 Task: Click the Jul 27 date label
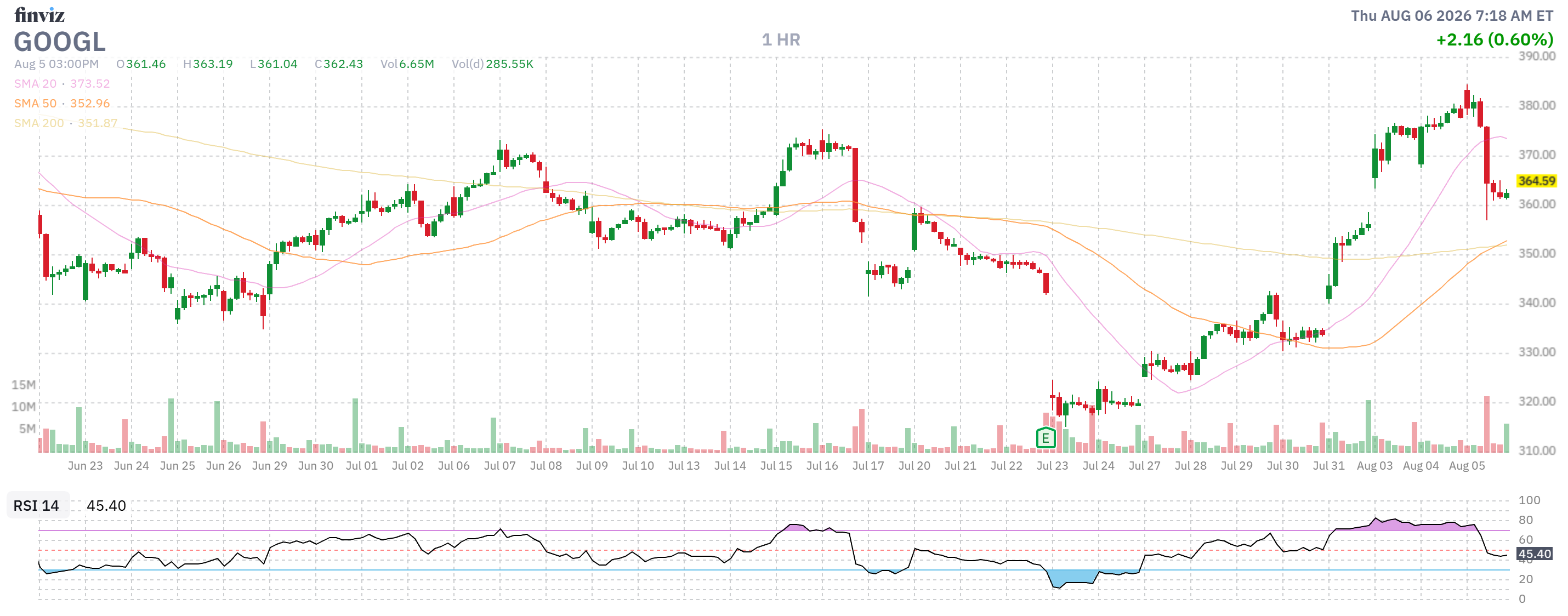(1144, 466)
